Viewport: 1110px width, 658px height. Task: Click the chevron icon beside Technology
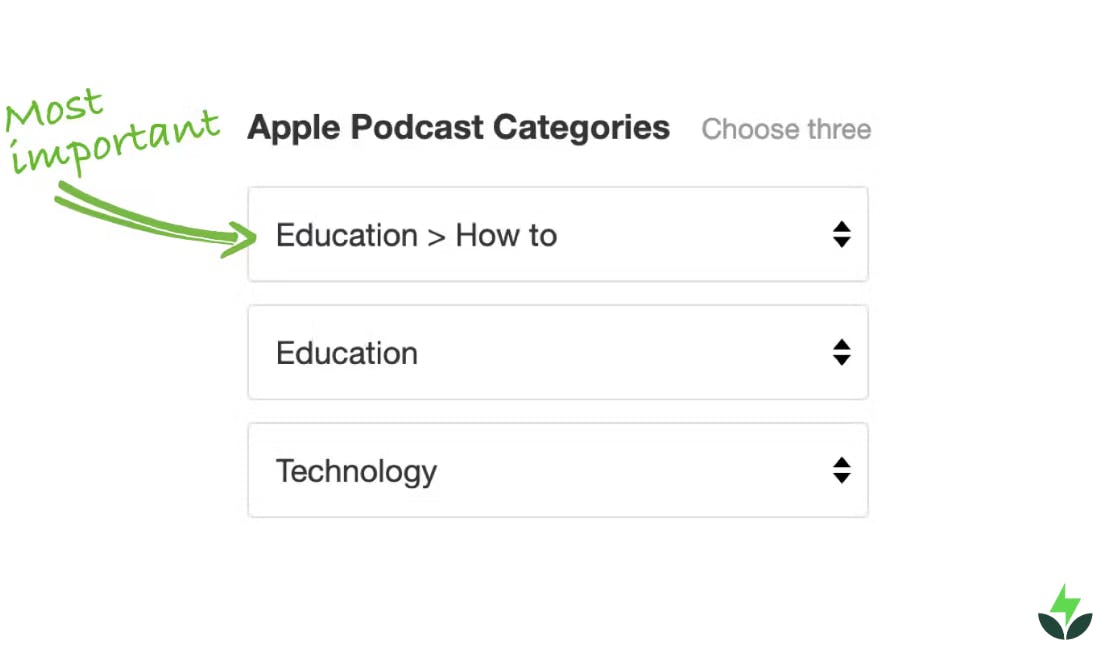pos(842,470)
